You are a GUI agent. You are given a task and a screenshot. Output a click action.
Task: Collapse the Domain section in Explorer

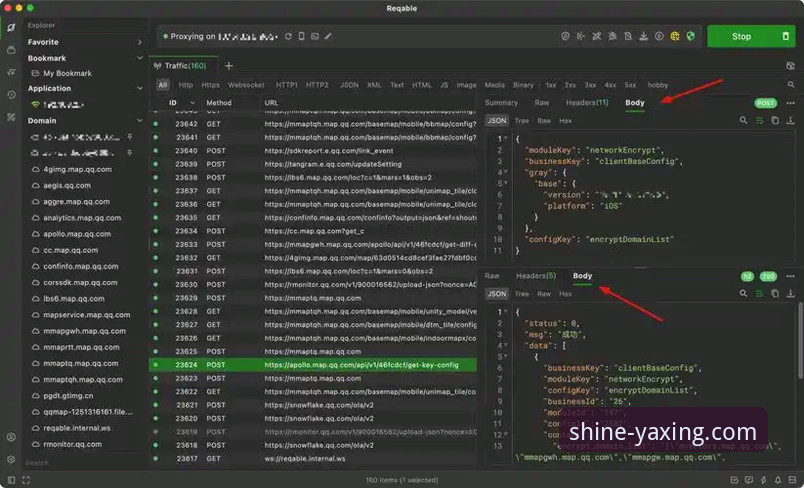coord(139,120)
